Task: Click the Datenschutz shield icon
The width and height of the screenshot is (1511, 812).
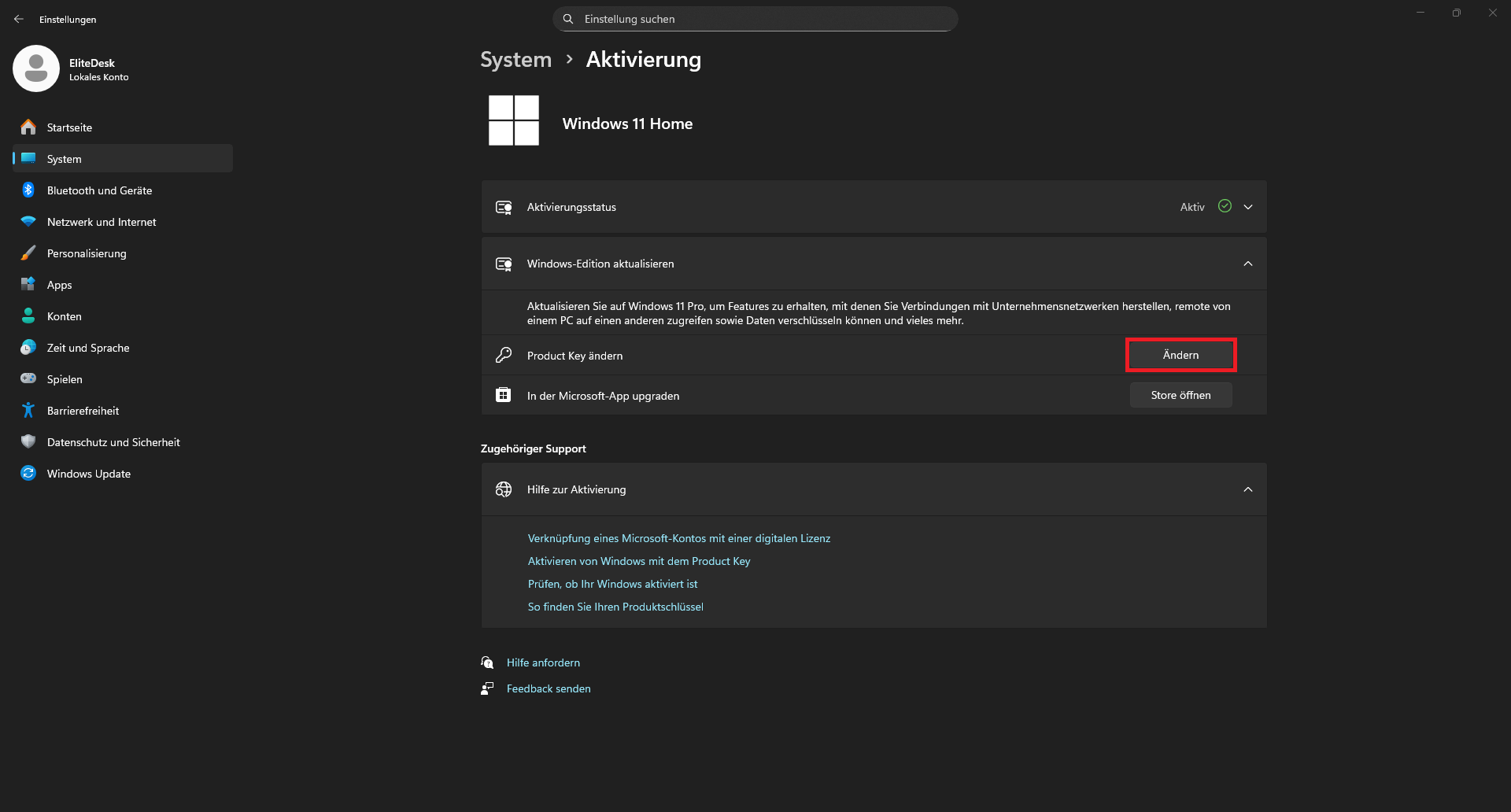Action: (x=28, y=441)
